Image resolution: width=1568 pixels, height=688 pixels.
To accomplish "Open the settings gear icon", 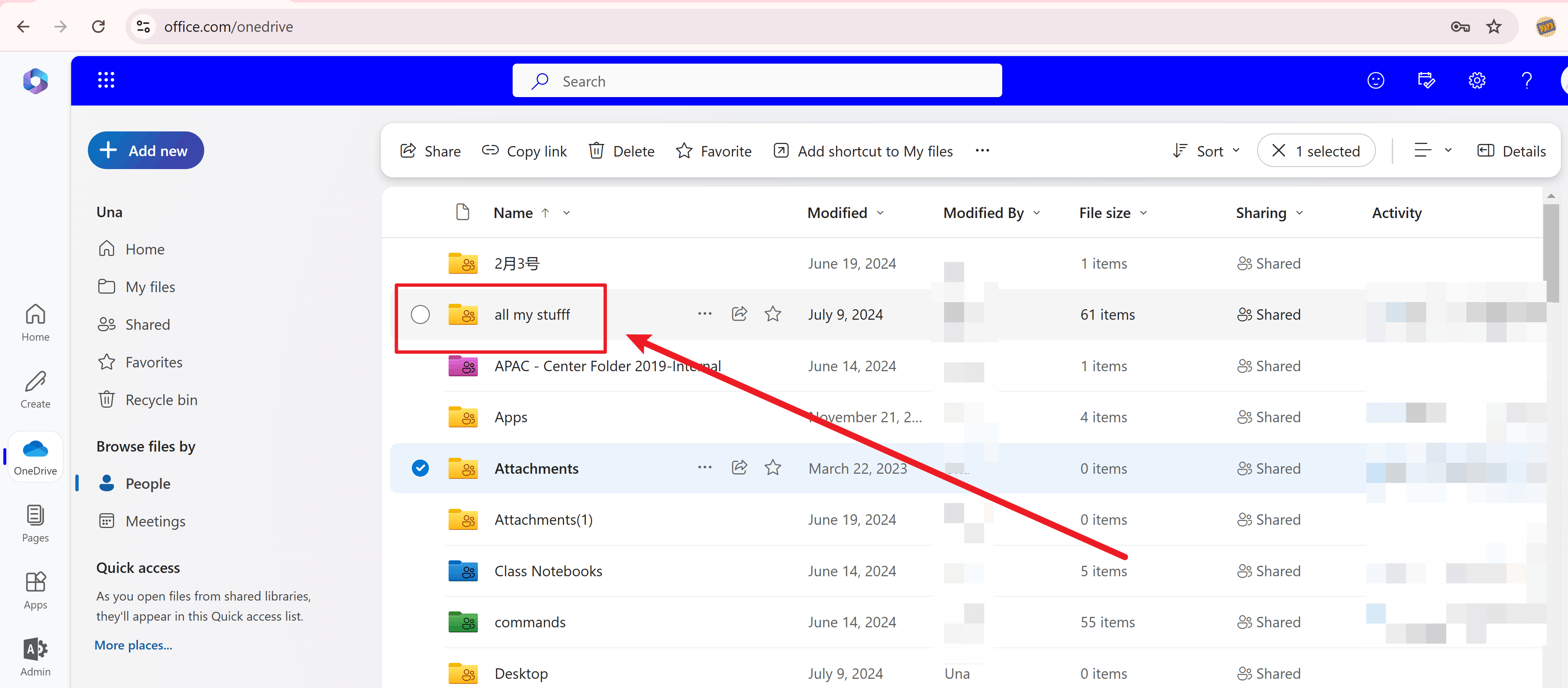I will pyautogui.click(x=1477, y=80).
